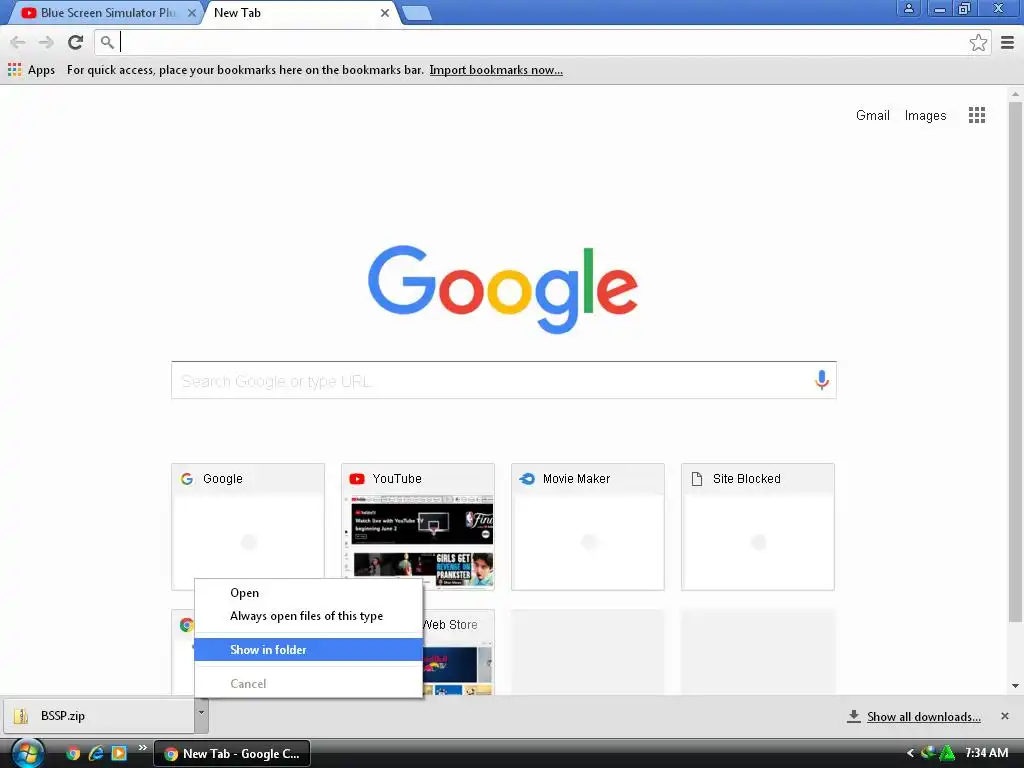Select the New Tab tab

click(294, 13)
